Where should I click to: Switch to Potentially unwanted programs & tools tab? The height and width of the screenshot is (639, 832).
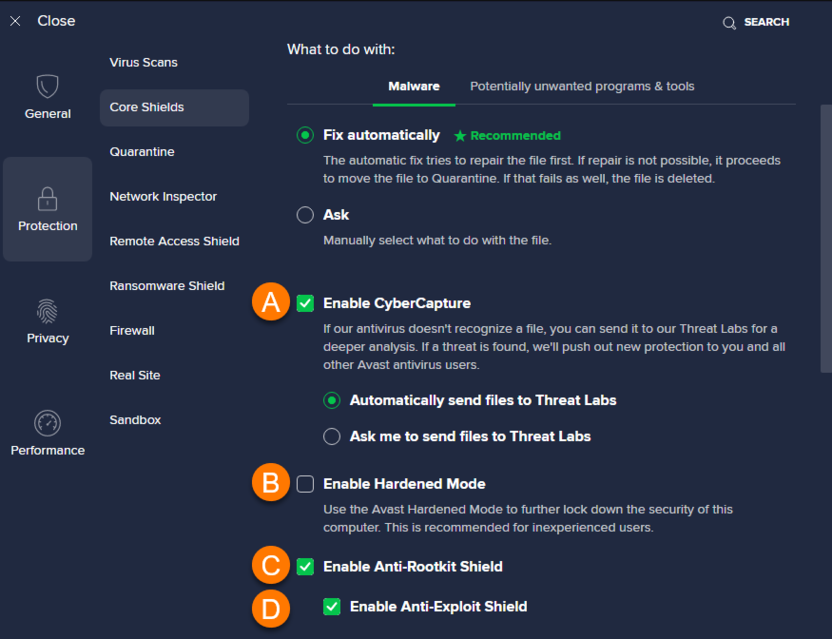click(582, 86)
